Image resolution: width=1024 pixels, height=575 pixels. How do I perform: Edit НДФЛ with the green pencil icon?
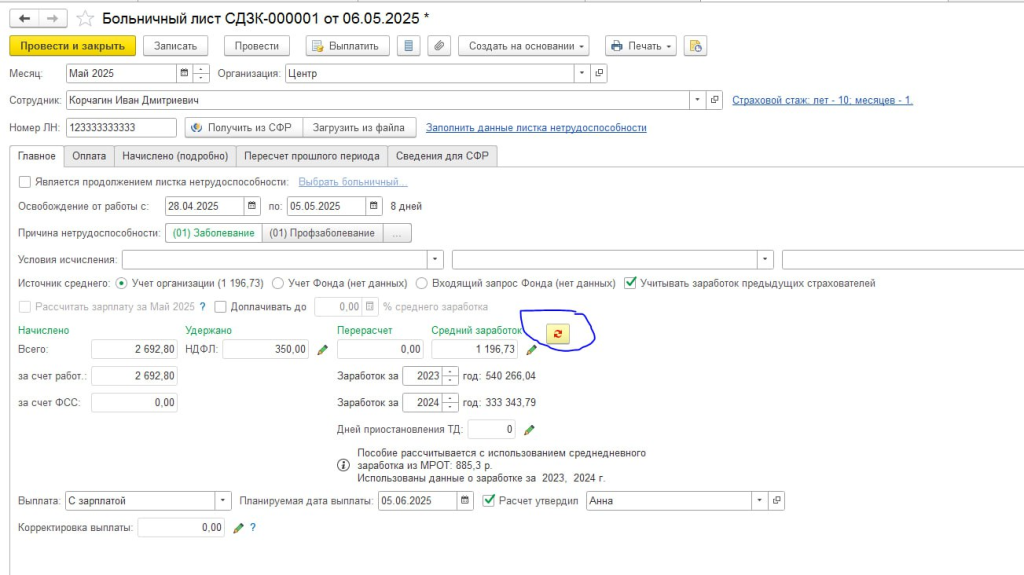click(x=322, y=350)
